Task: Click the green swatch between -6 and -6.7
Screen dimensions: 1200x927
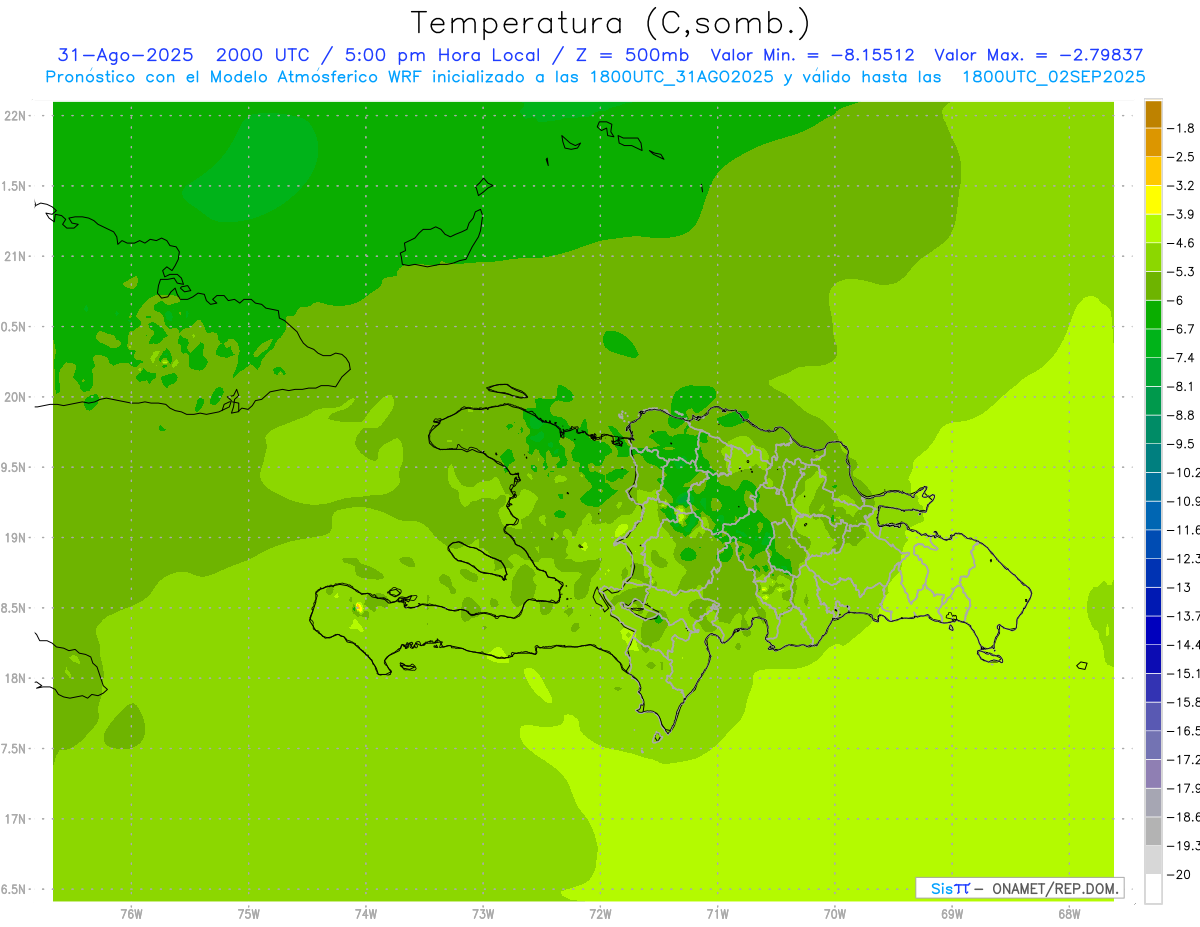Action: point(1153,314)
